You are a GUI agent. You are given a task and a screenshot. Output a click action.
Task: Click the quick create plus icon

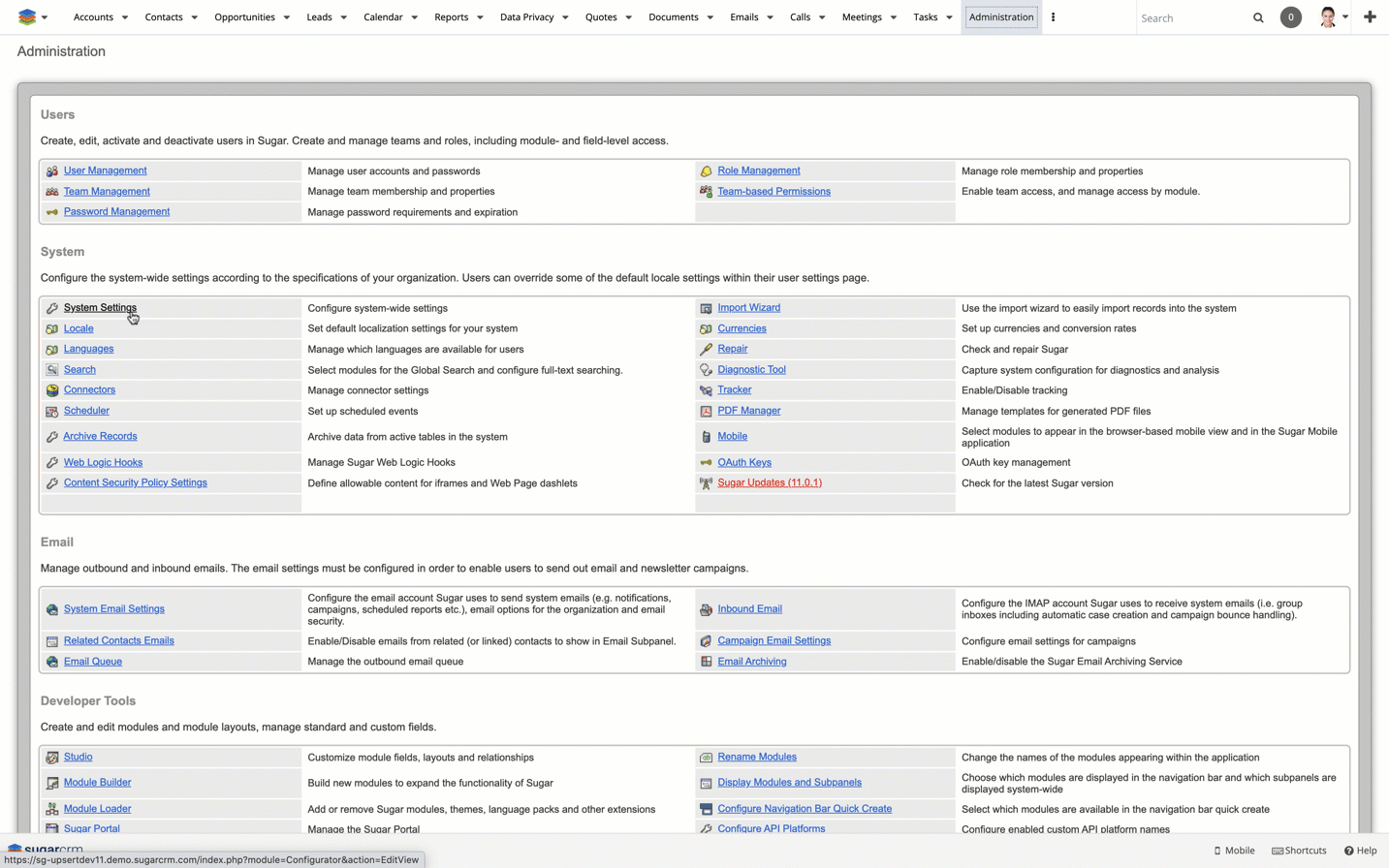click(x=1370, y=17)
